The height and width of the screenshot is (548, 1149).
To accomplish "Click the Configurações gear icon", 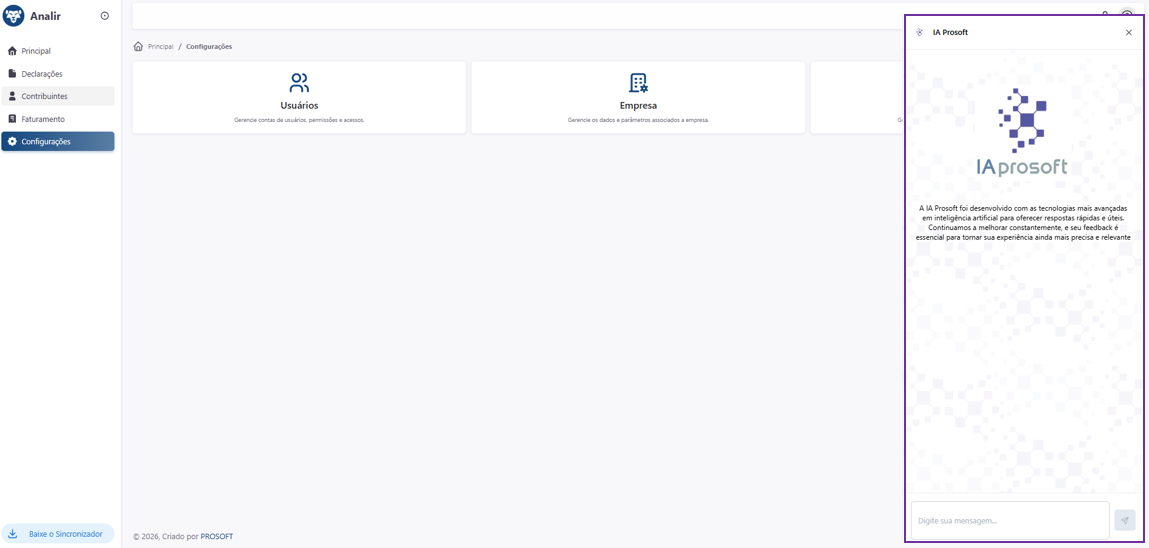I will tap(12, 141).
